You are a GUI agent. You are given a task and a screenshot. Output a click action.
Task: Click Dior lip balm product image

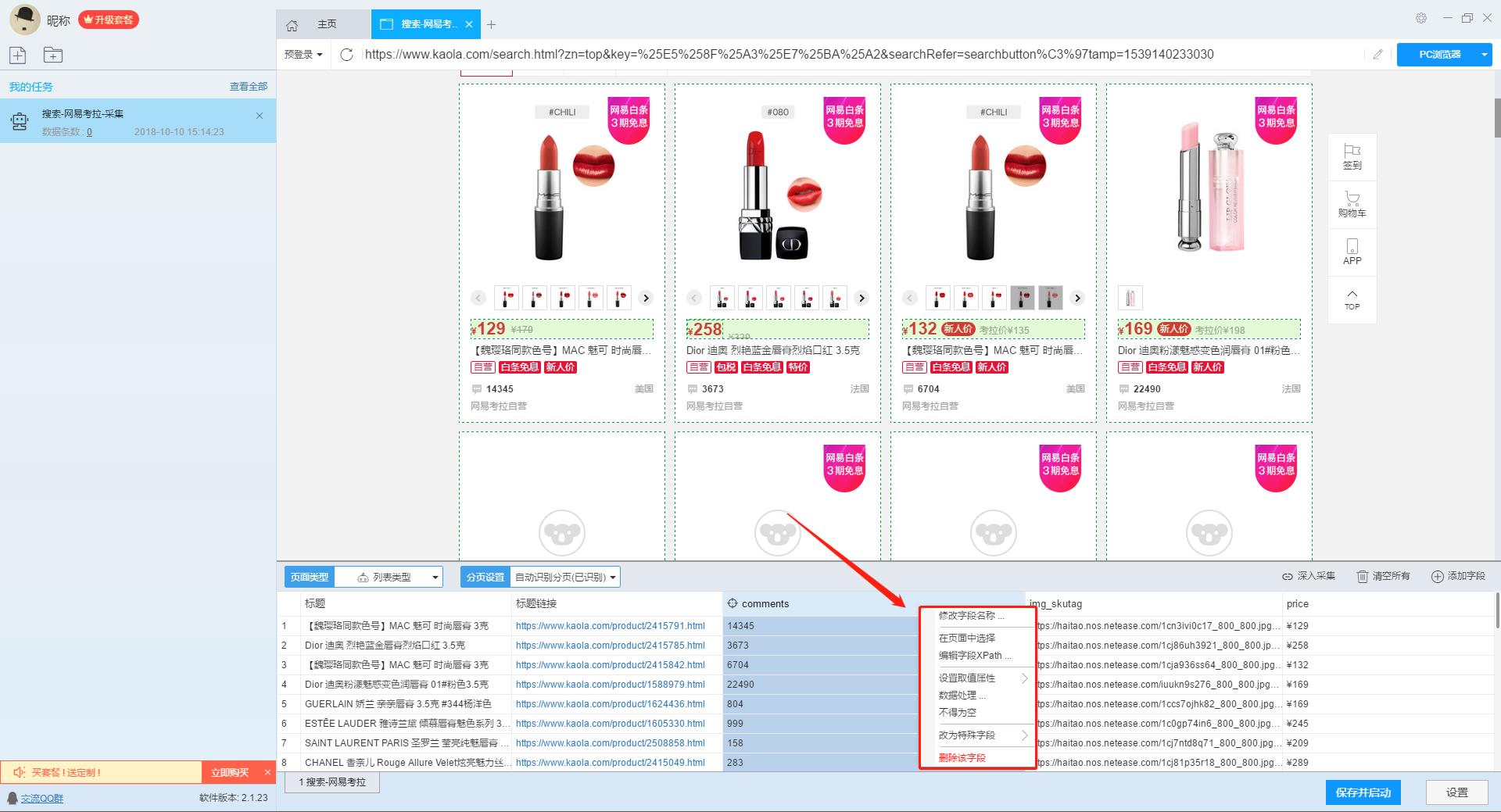(1209, 184)
